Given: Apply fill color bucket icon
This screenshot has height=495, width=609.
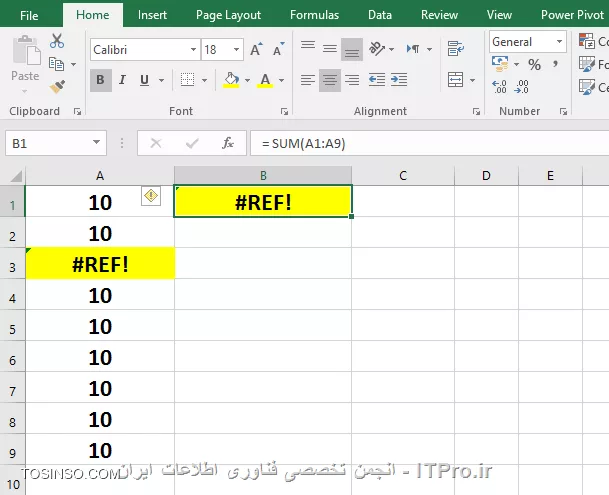Looking at the screenshot, I should pyautogui.click(x=231, y=80).
